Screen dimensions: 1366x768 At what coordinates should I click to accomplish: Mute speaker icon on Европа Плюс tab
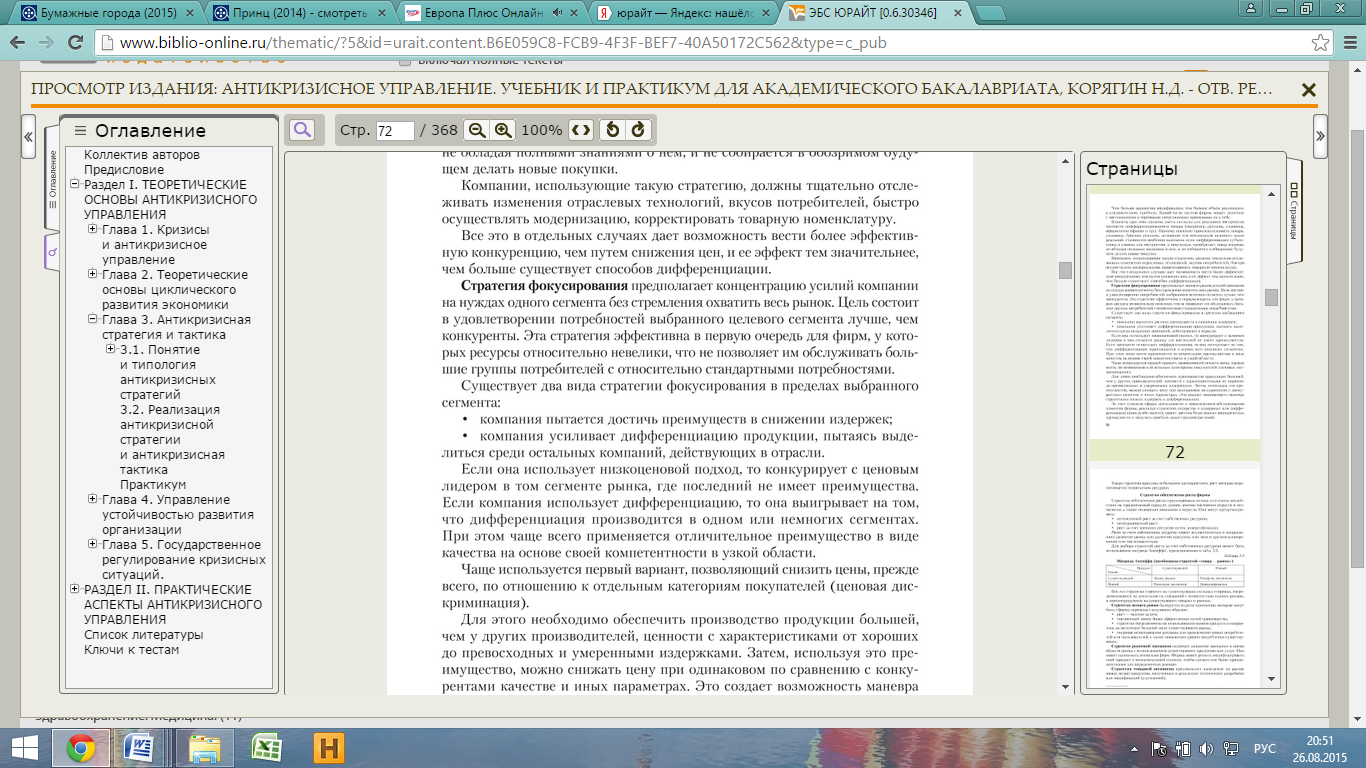[556, 14]
